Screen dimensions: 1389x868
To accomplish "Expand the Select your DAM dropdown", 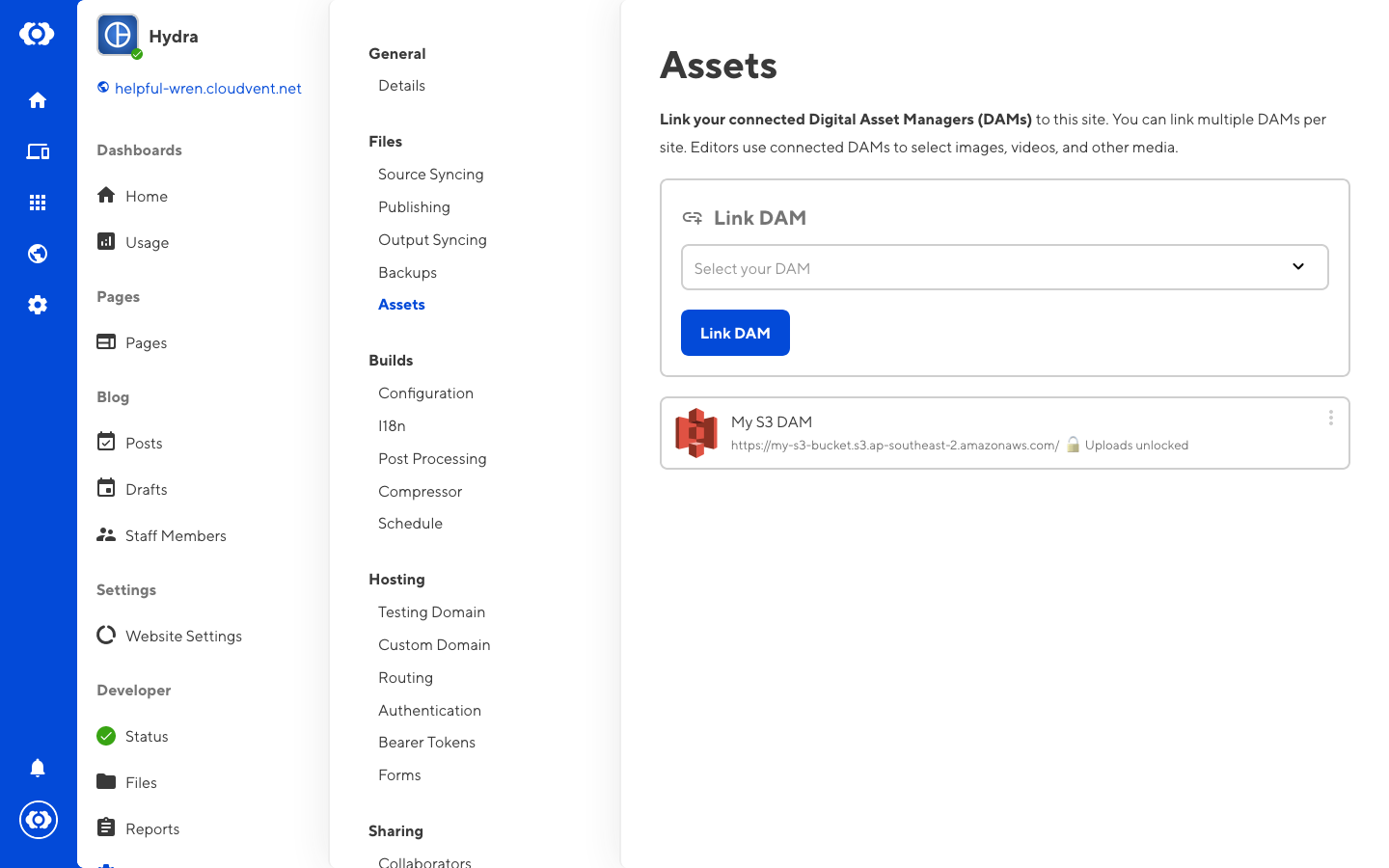I will (1004, 267).
